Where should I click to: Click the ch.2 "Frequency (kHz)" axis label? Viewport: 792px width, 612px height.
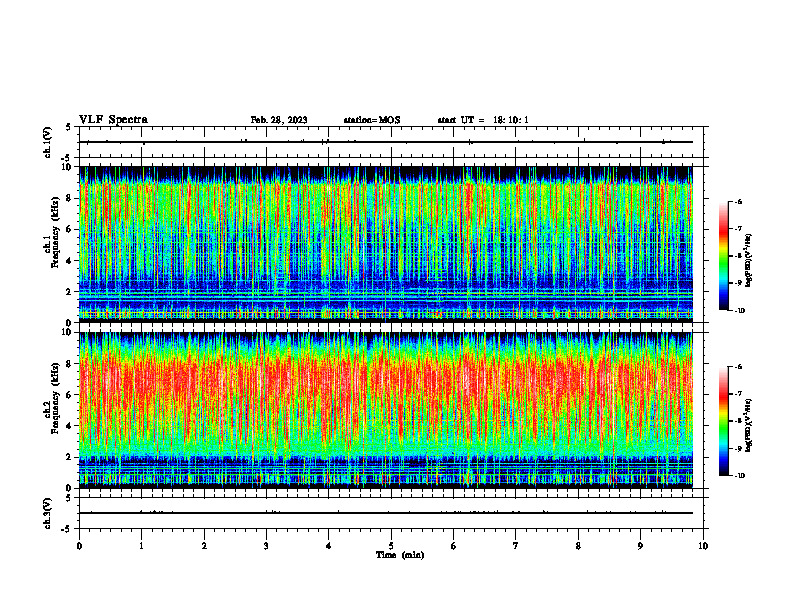[54, 398]
